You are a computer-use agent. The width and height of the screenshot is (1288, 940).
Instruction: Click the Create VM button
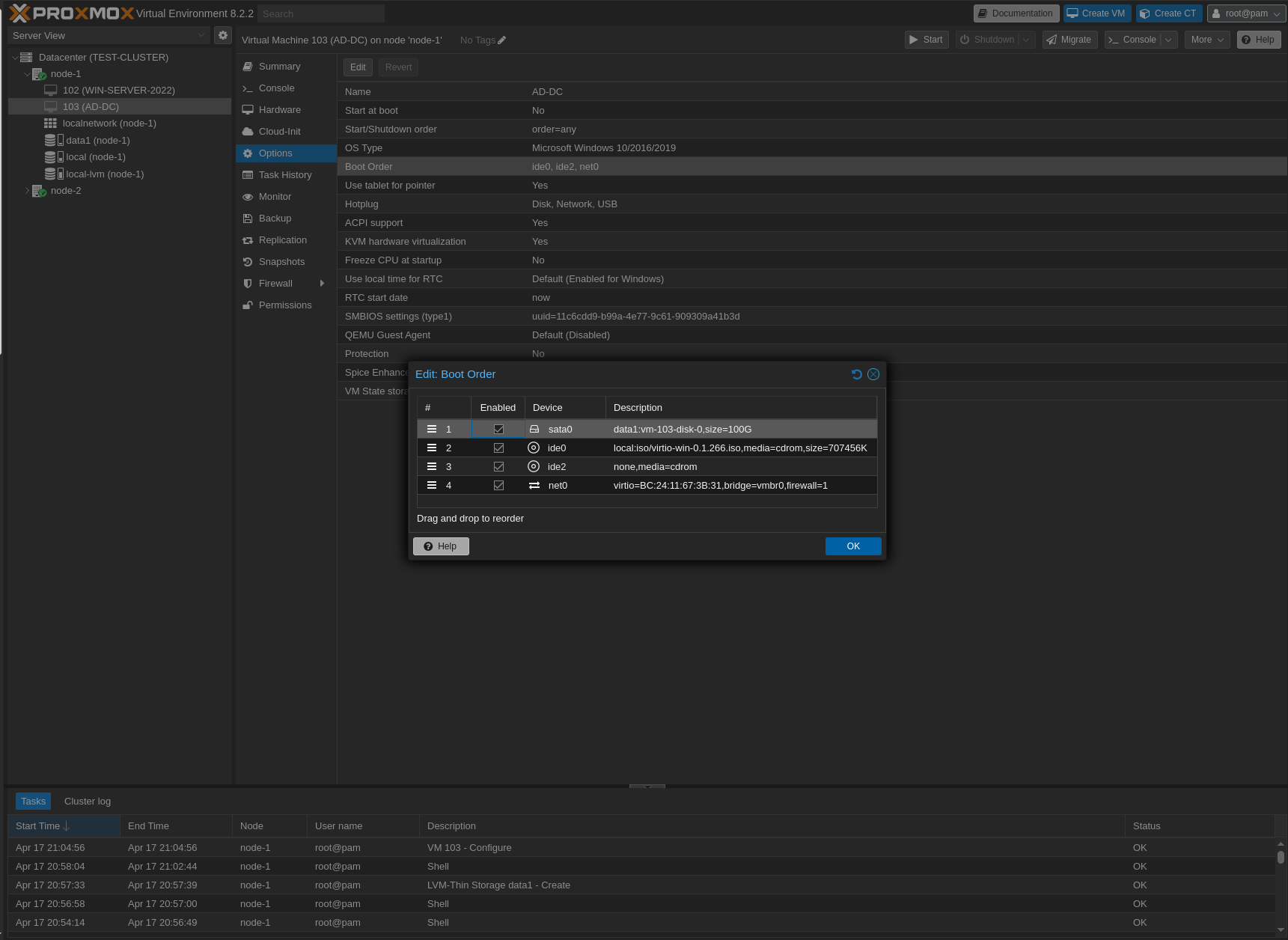tap(1096, 13)
